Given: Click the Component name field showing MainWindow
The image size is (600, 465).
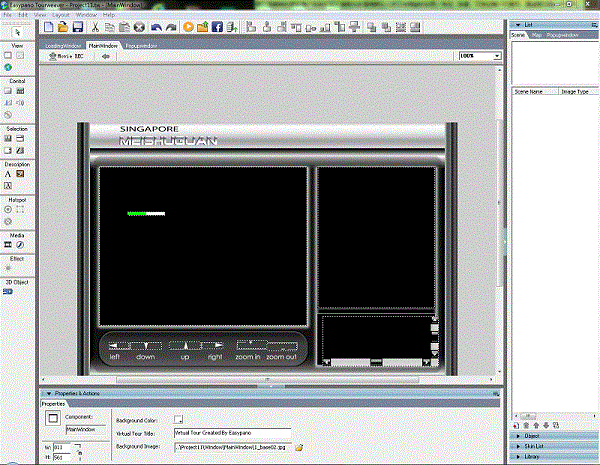Looking at the screenshot, I should click(x=86, y=430).
